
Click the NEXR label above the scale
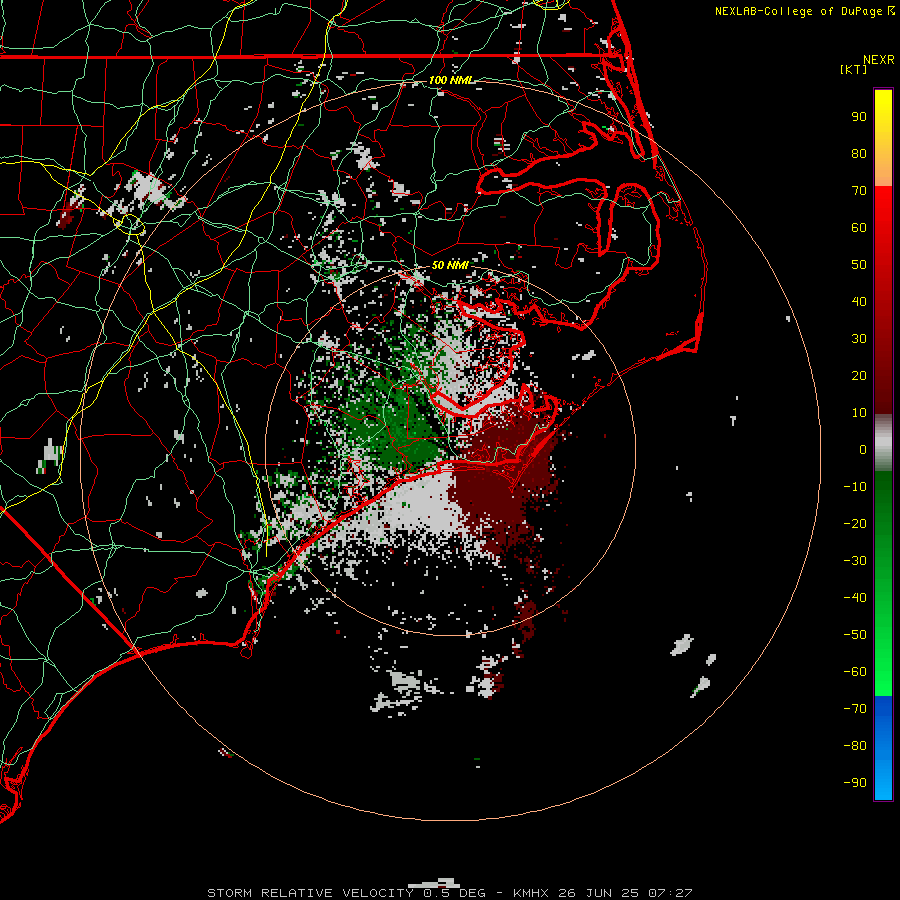point(879,60)
